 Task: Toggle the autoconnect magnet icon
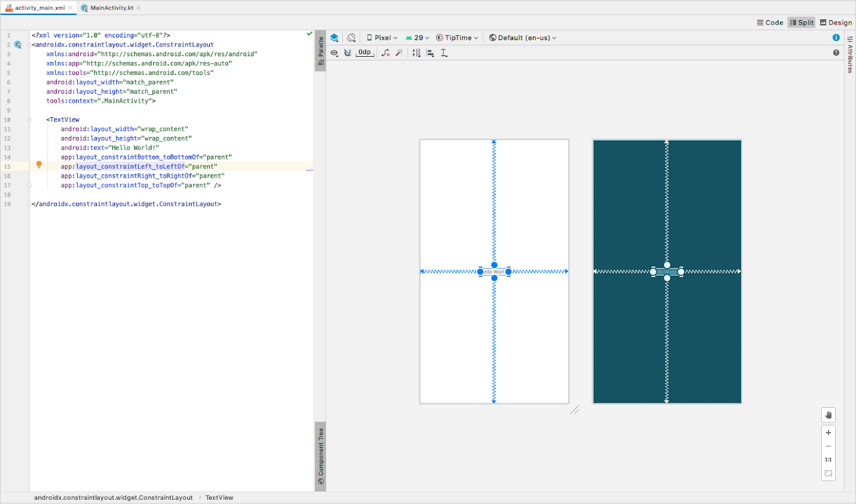pyautogui.click(x=348, y=53)
